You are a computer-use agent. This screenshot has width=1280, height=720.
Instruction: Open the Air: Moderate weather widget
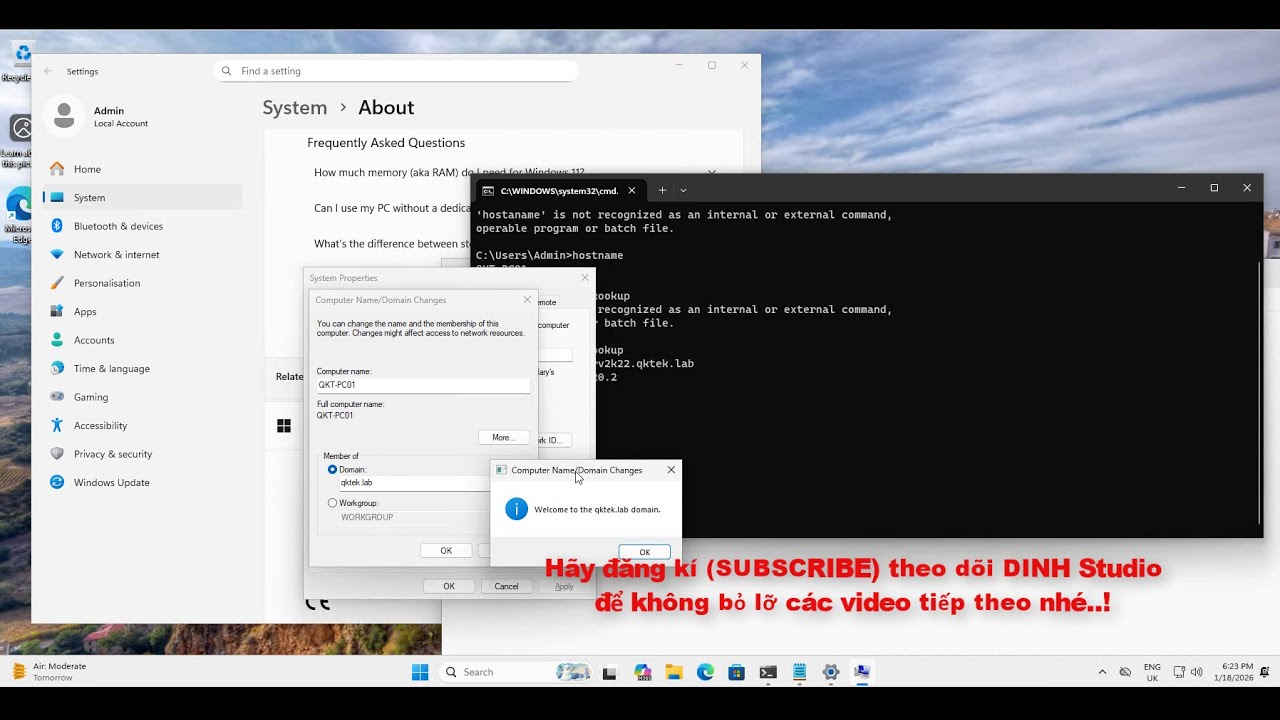tap(50, 672)
